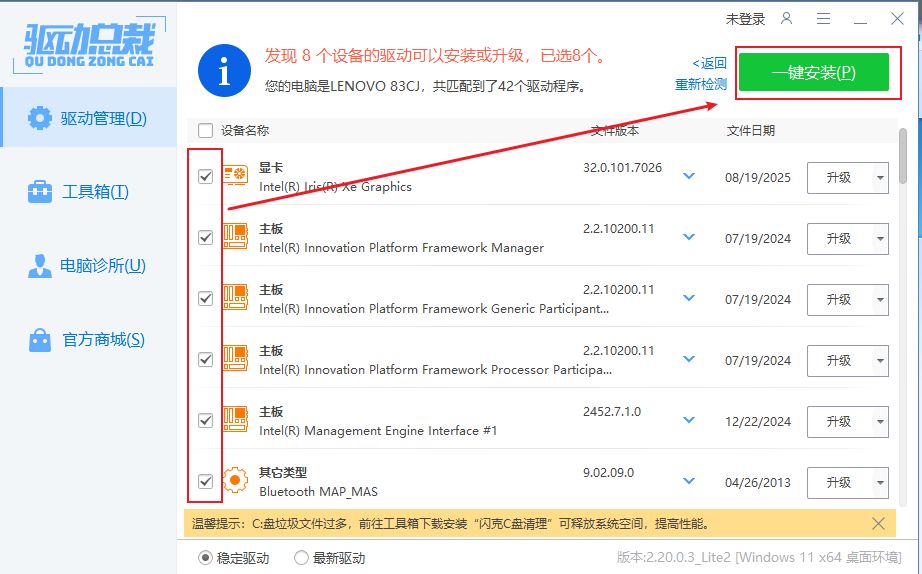Image resolution: width=922 pixels, height=574 pixels.
Task: Click the Bluetooth MAP_MAS device gear icon
Action: pyautogui.click(x=235, y=481)
